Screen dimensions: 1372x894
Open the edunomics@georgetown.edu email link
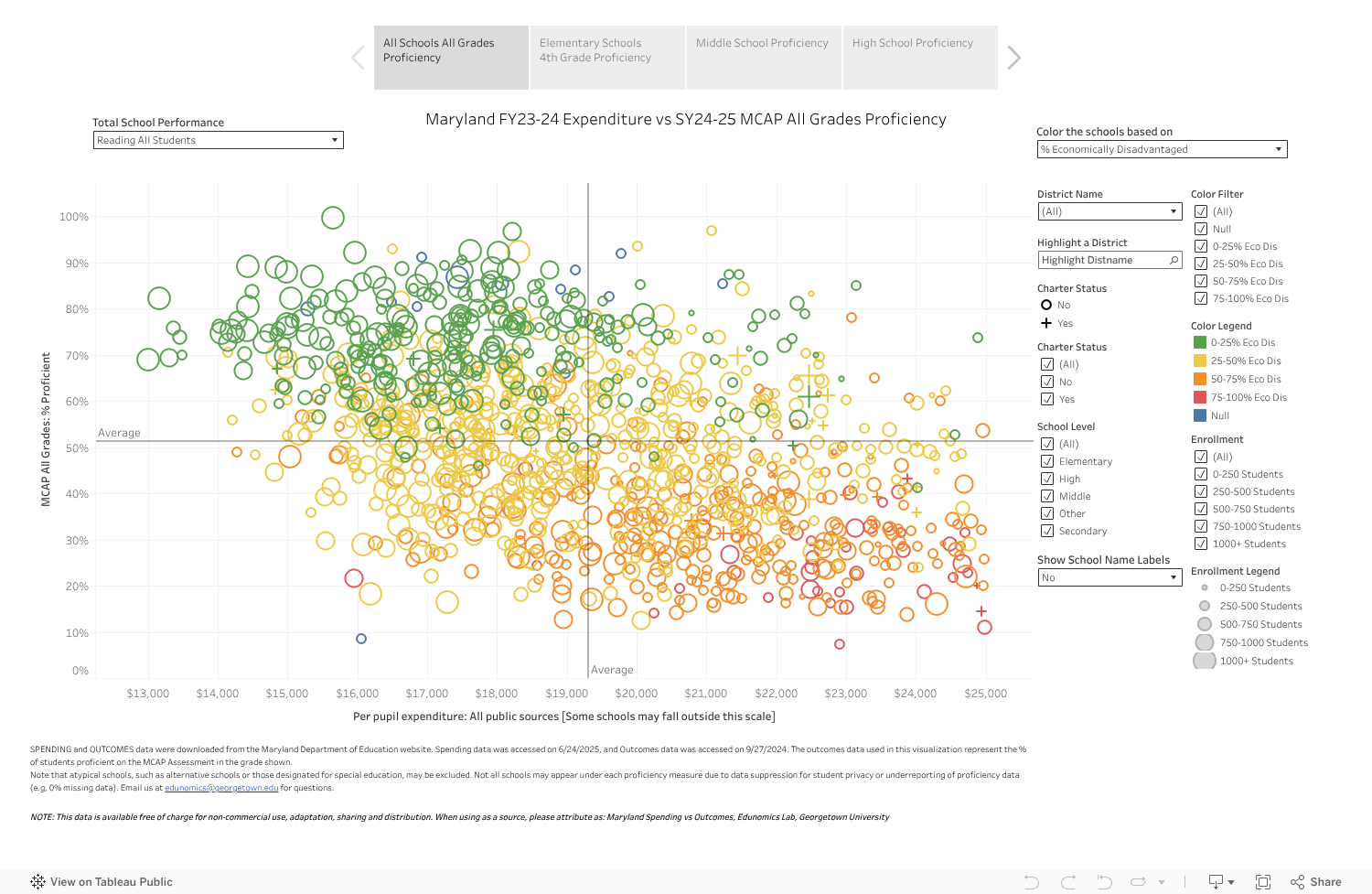click(x=221, y=787)
